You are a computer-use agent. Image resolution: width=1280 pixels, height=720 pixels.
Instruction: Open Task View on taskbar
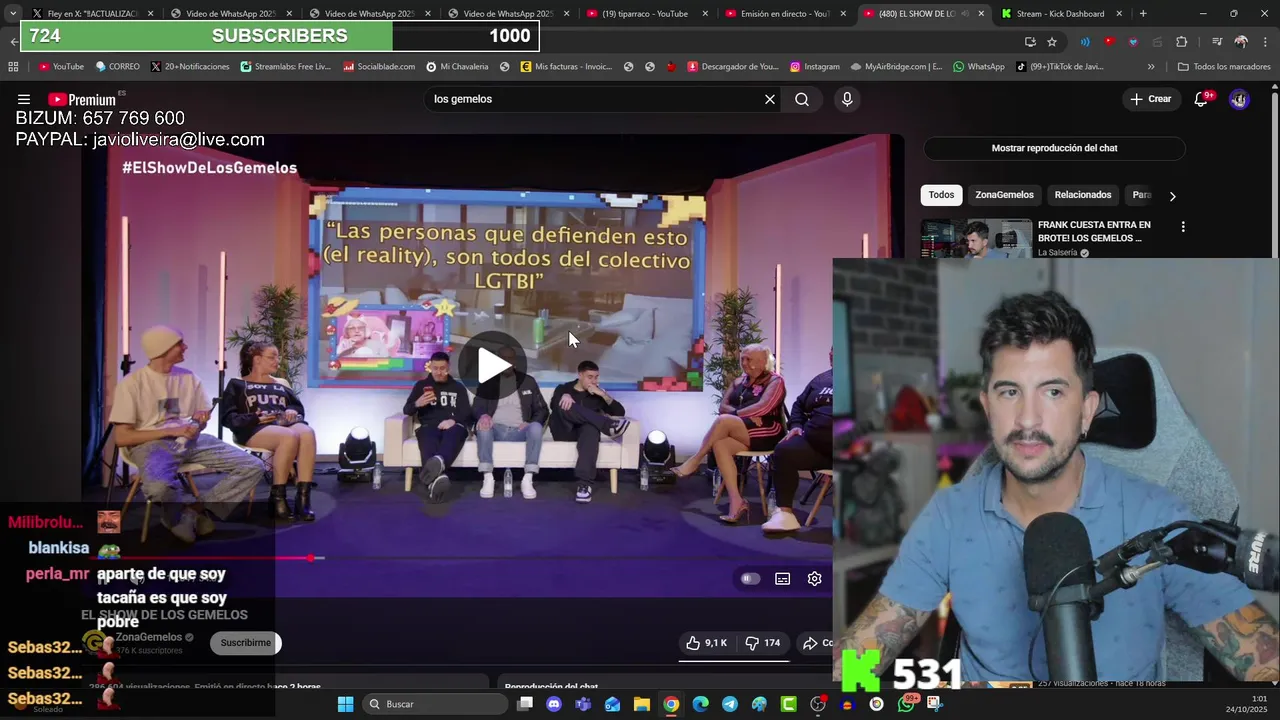point(525,704)
